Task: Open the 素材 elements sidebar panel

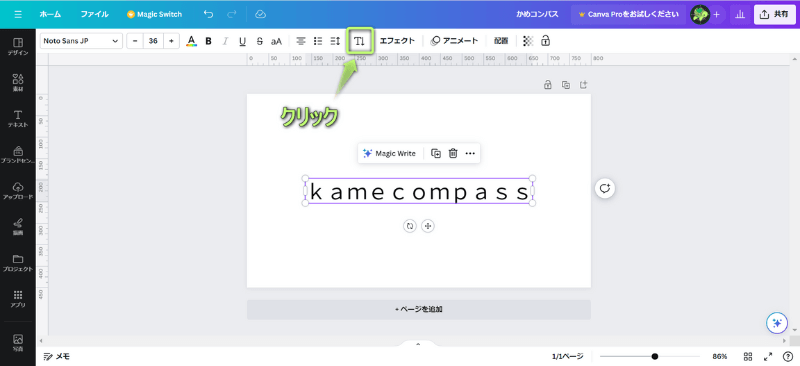Action: (x=18, y=82)
